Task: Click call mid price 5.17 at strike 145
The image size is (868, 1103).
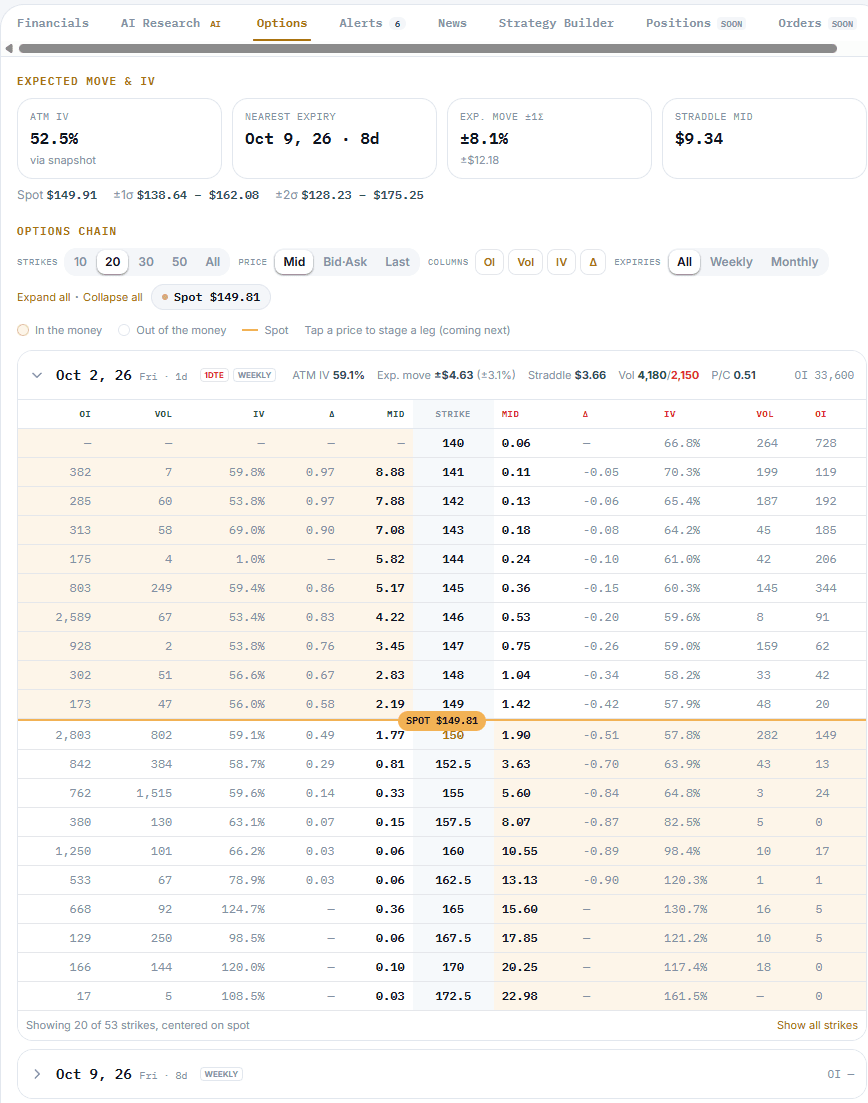Action: pyautogui.click(x=390, y=588)
